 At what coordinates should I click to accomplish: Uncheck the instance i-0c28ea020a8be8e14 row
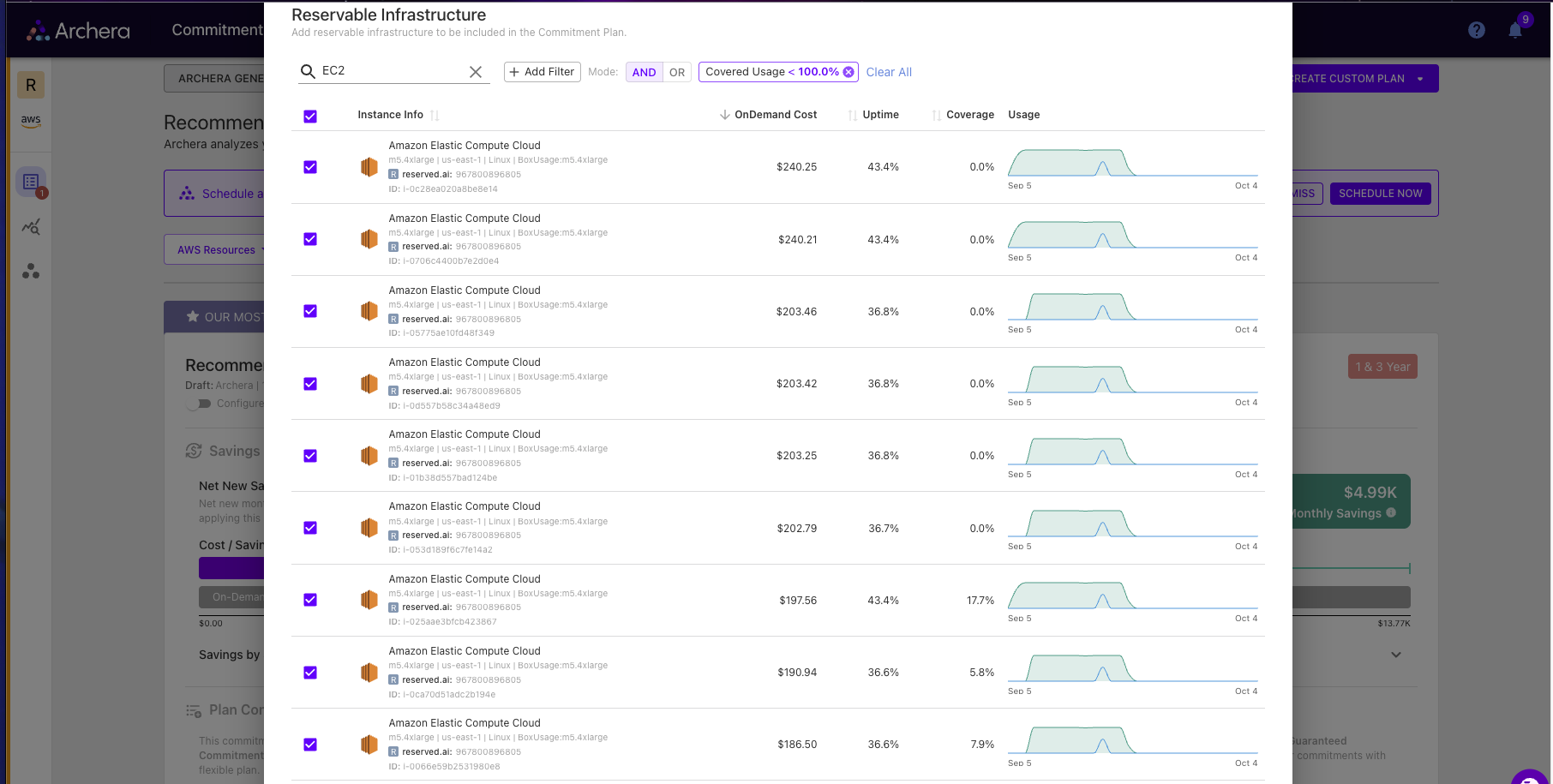pyautogui.click(x=310, y=167)
